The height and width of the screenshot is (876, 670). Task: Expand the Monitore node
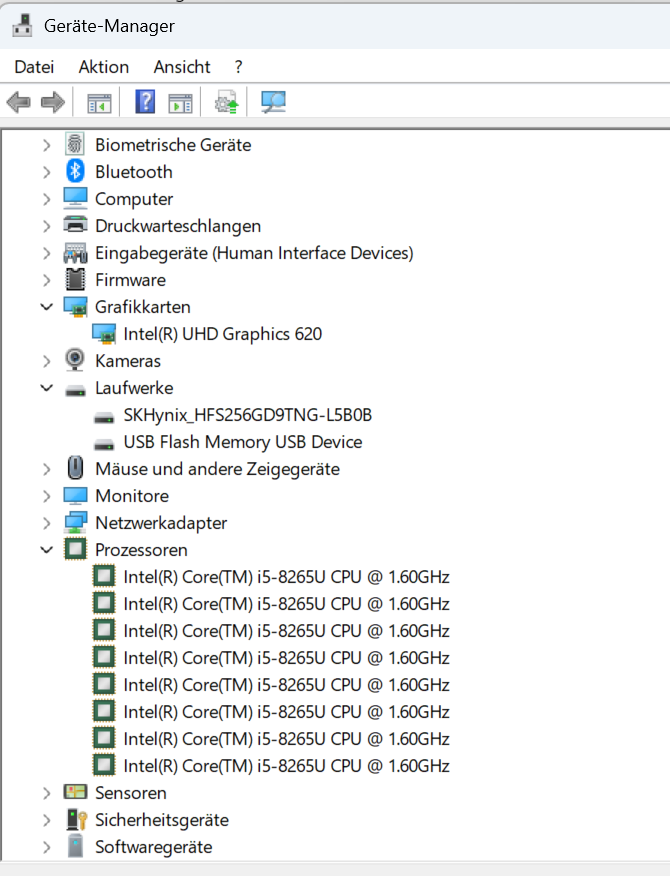[x=46, y=496]
